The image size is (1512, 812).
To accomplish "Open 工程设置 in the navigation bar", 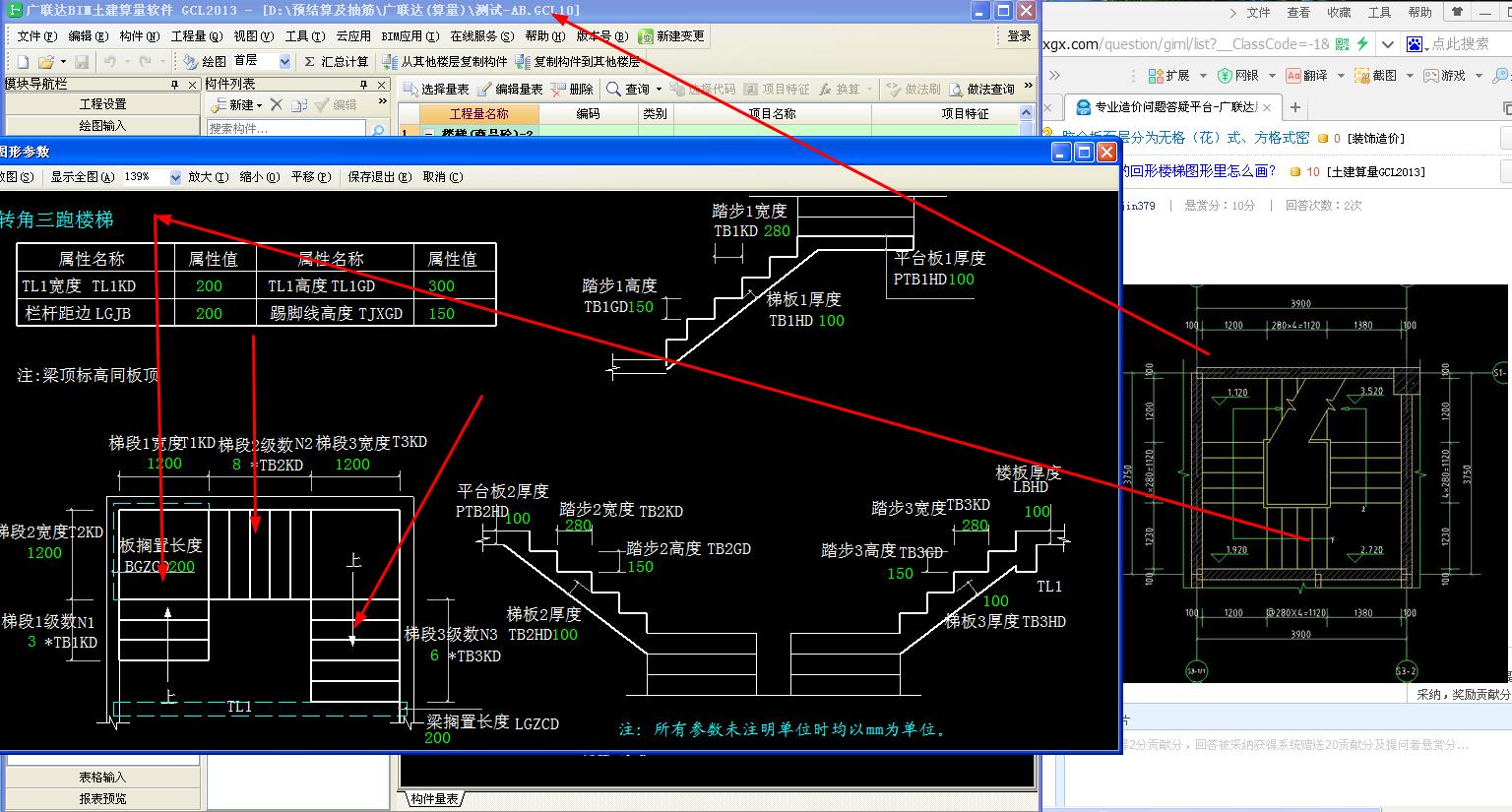I will click(102, 103).
